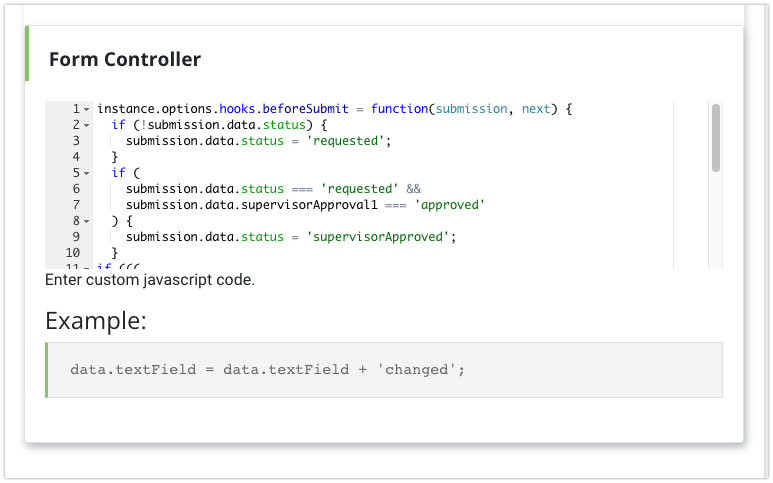Click the function keyword on line 1

399,109
